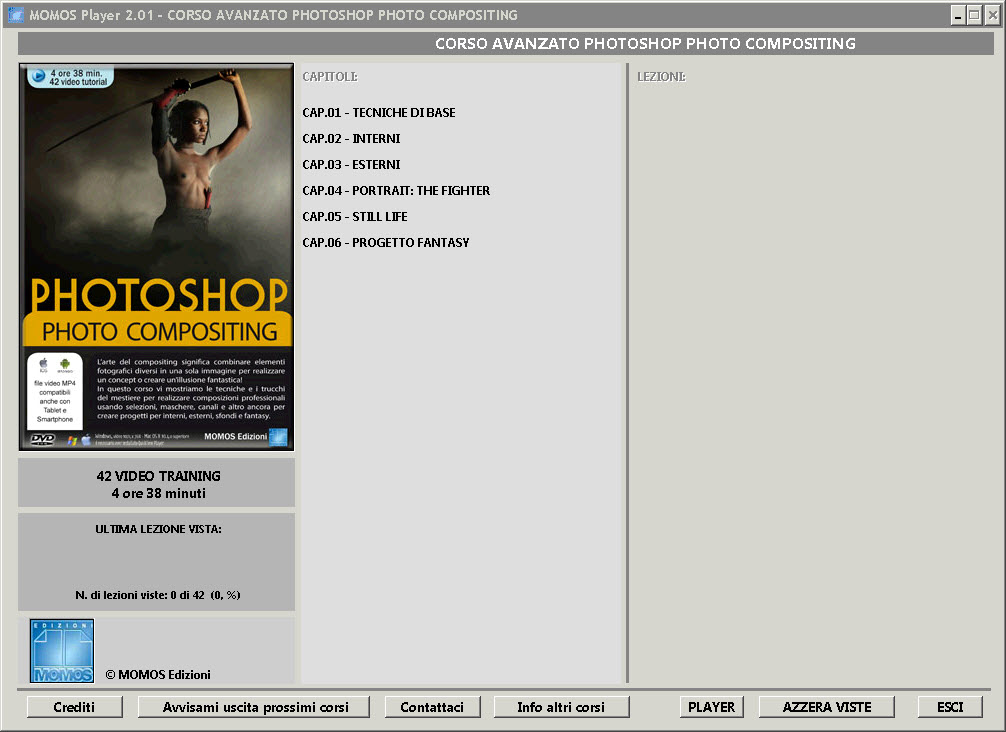Reset views with AZZERA VISTE
Viewport: 1006px width, 732px height.
tap(827, 707)
